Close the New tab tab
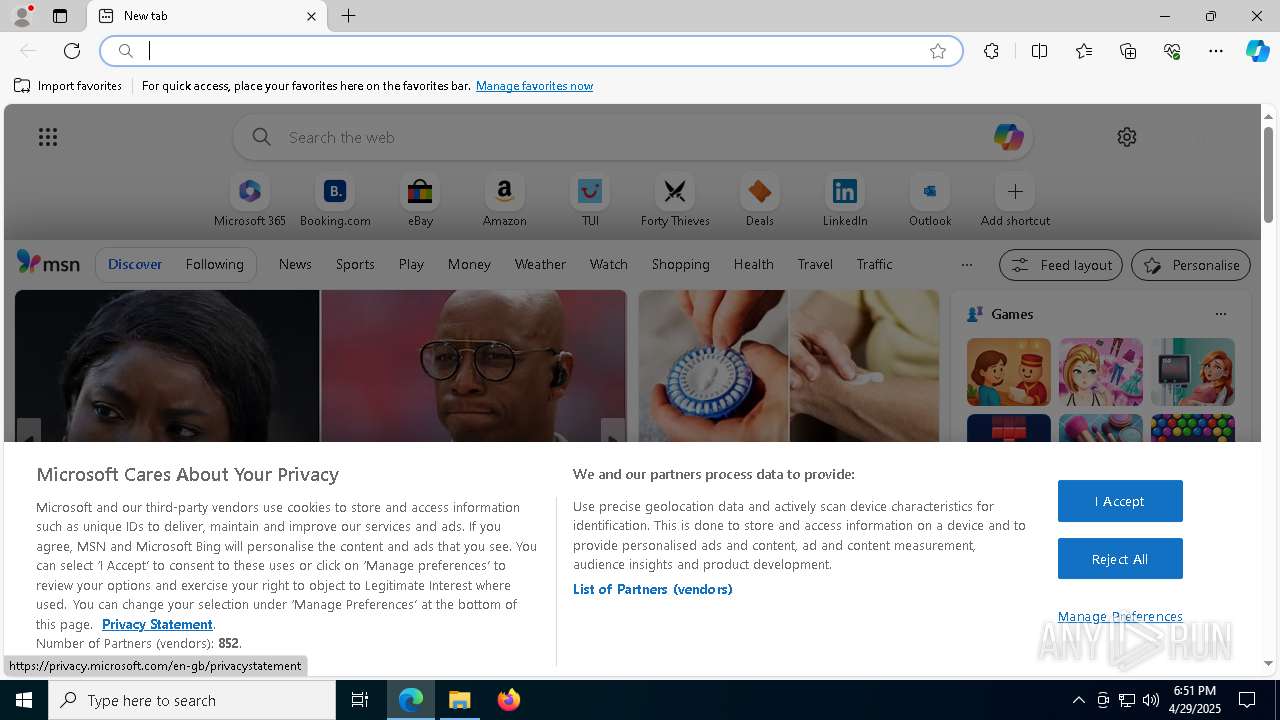Image resolution: width=1280 pixels, height=720 pixels. [x=311, y=16]
